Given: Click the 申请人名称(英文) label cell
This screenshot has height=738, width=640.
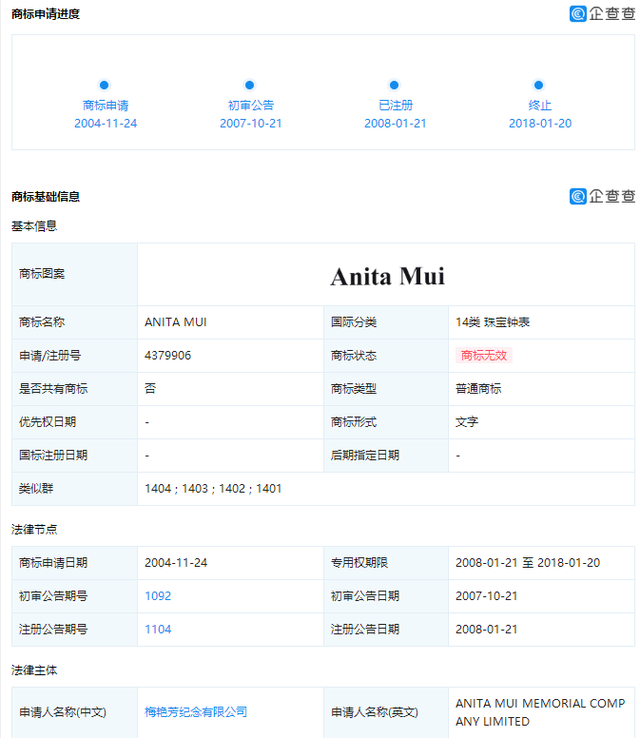Looking at the screenshot, I should (386, 713).
